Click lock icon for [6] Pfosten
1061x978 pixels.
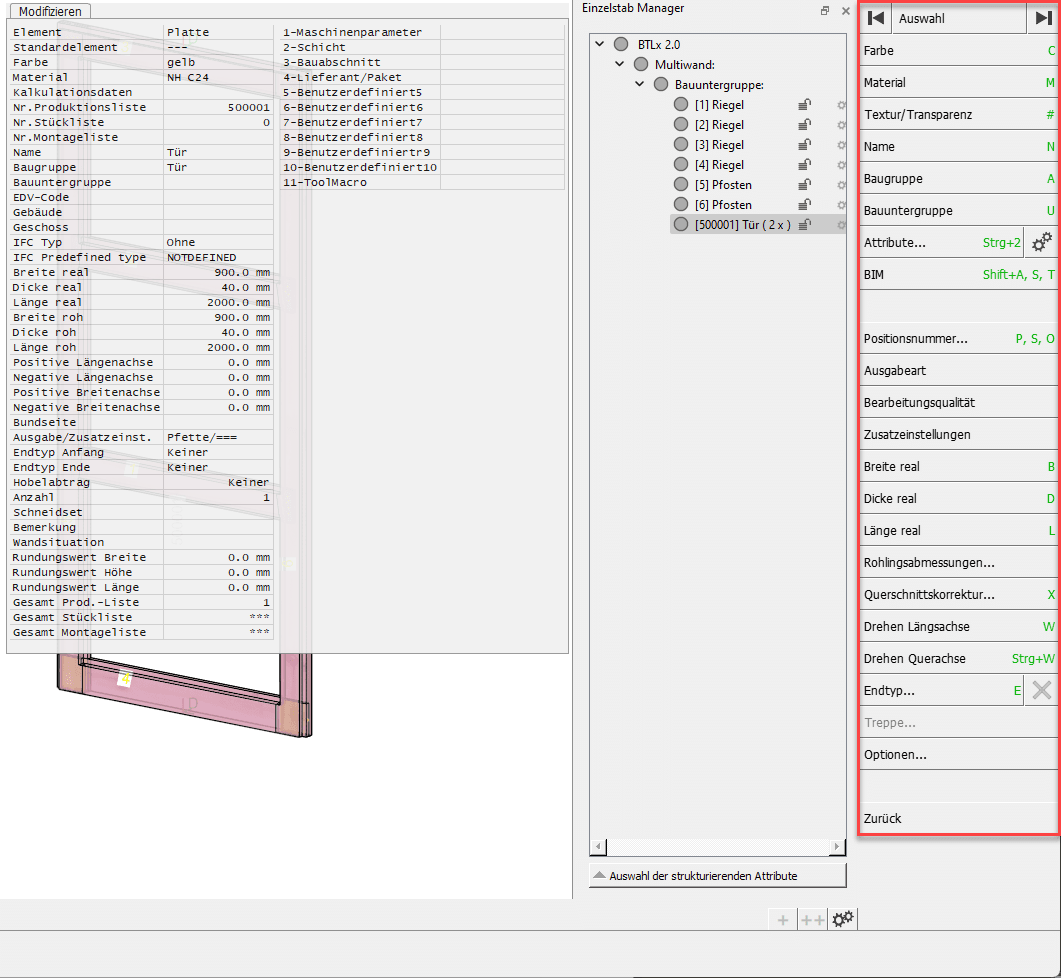point(804,204)
